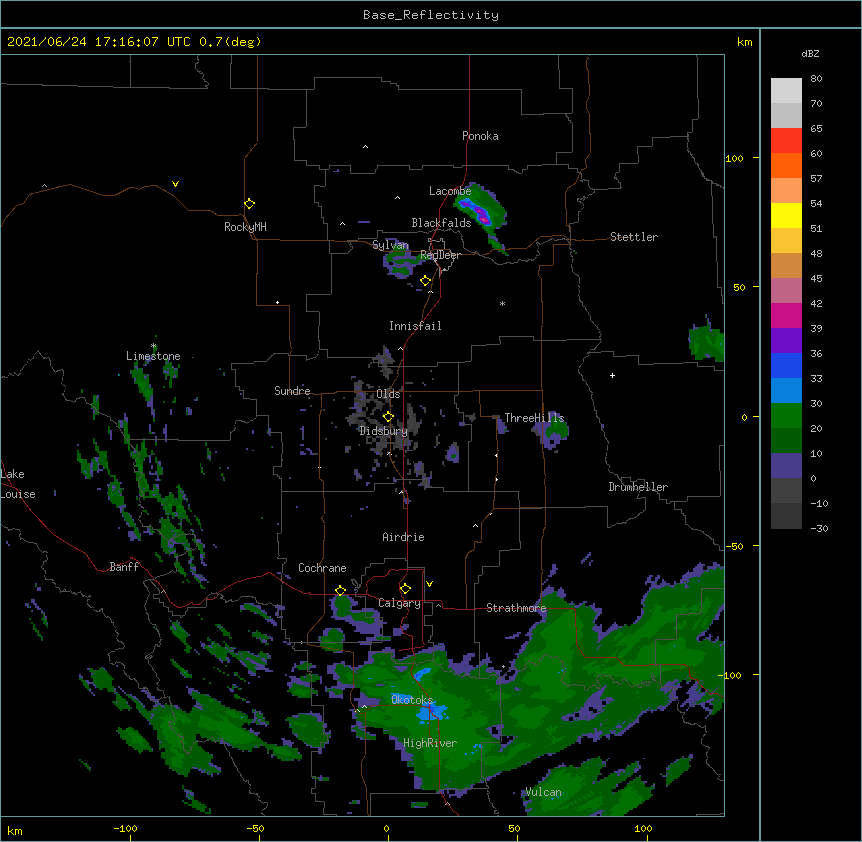This screenshot has width=862, height=842.
Task: Select the blue 33-36 dBZ legend swatch
Action: [786, 365]
